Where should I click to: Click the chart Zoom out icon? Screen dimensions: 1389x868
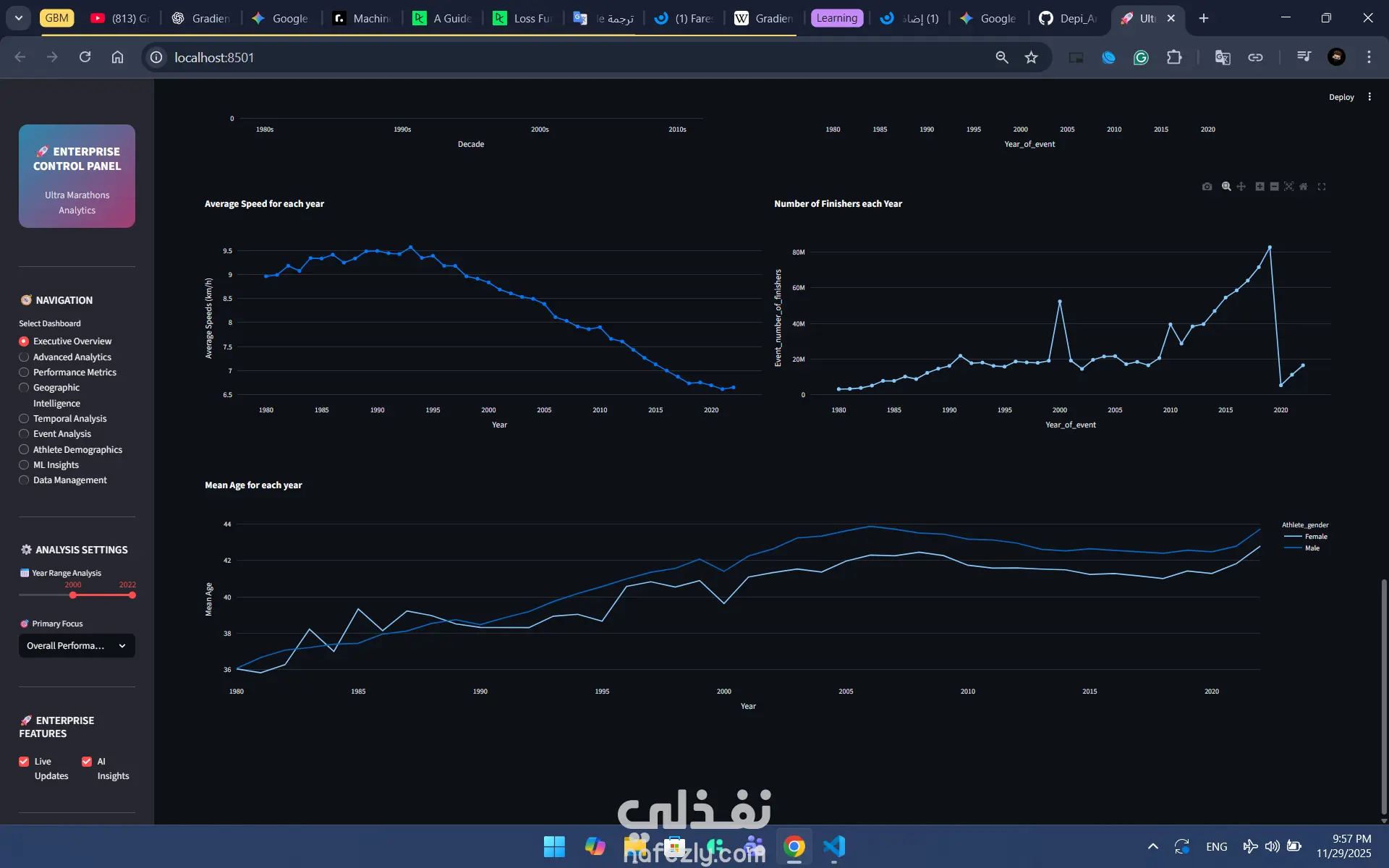(x=1274, y=187)
